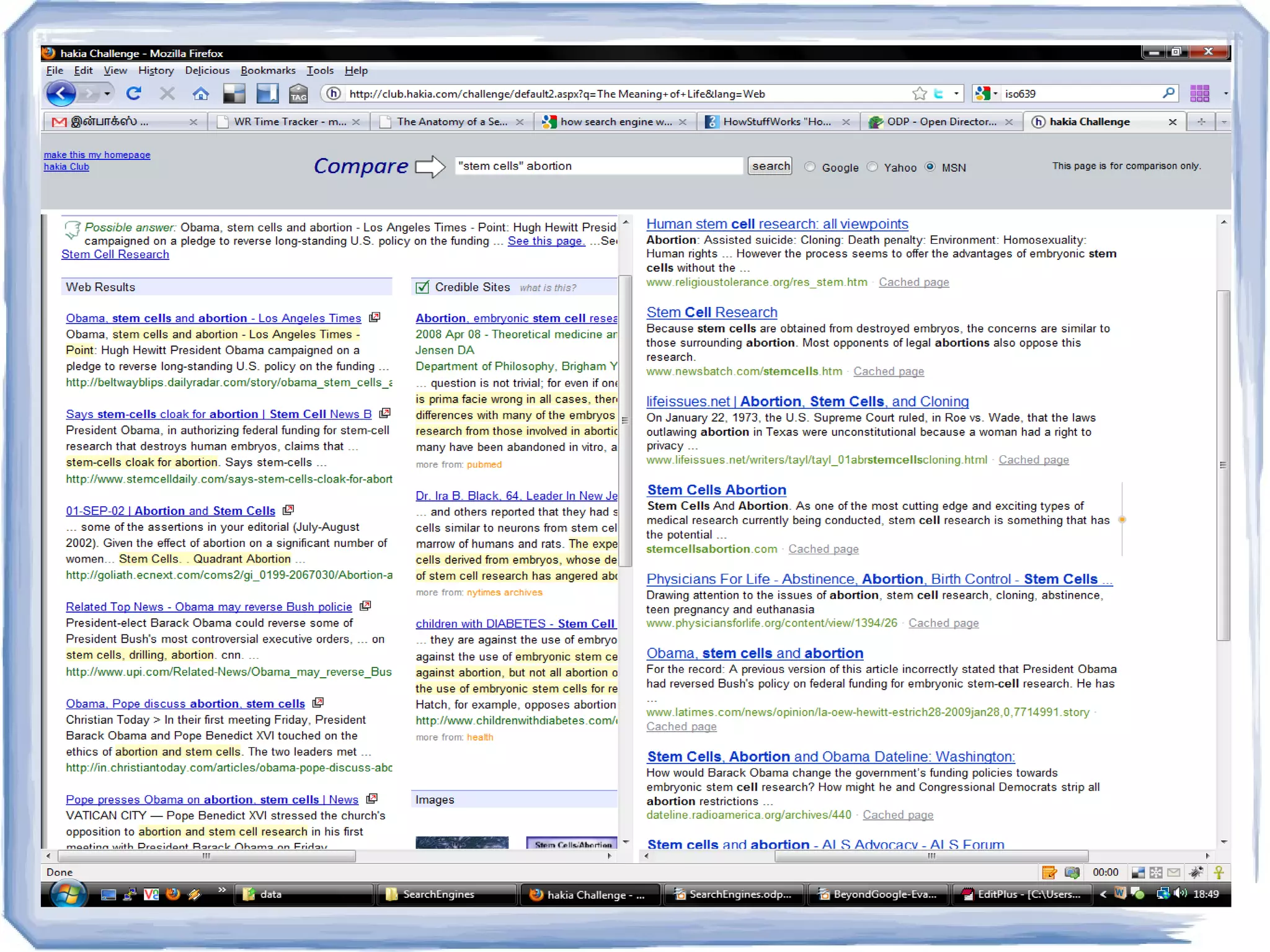Viewport: 1270px width, 952px height.
Task: Toggle the Credible Sites checkbox
Action: pos(422,287)
